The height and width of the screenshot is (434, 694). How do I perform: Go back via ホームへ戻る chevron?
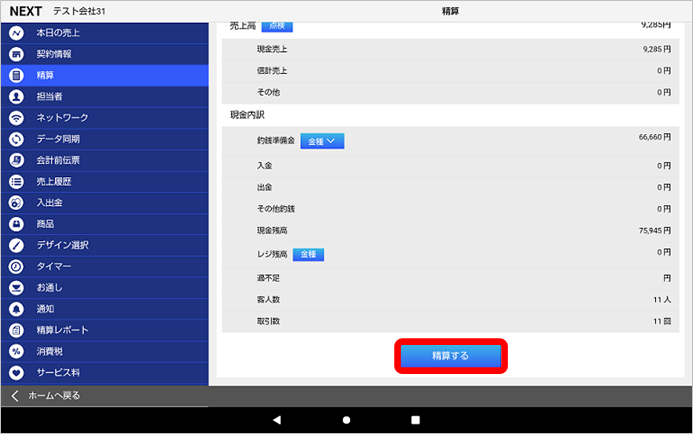[15, 396]
